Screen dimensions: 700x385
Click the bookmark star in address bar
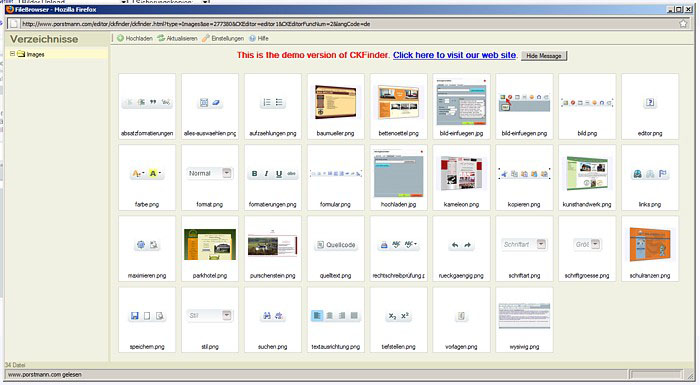click(x=683, y=24)
